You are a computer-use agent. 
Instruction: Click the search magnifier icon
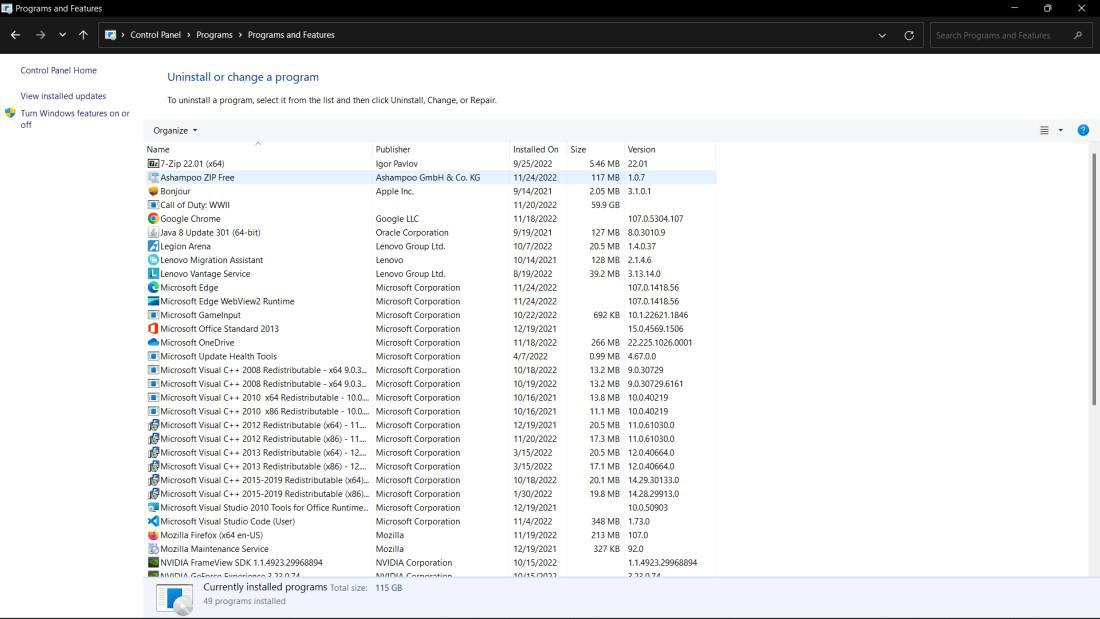tap(1078, 35)
